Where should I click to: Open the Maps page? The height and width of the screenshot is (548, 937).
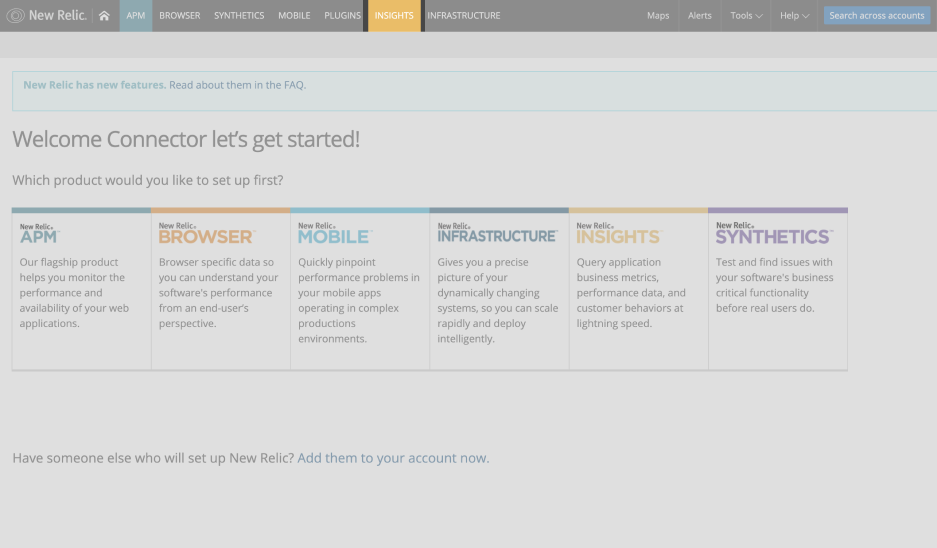click(658, 16)
